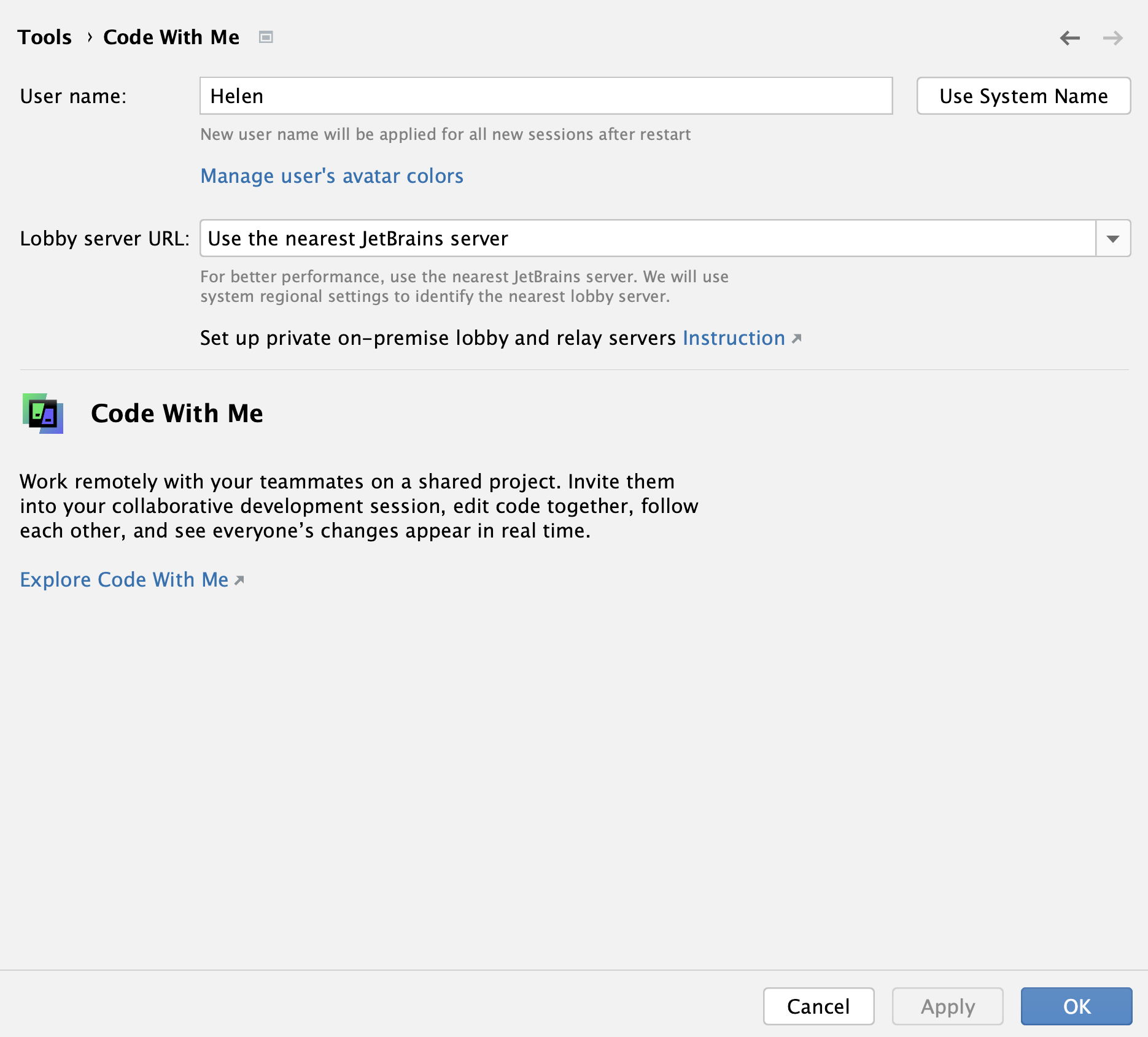The width and height of the screenshot is (1148, 1037).
Task: Select the Code With Me breadcrumb
Action: point(171,37)
